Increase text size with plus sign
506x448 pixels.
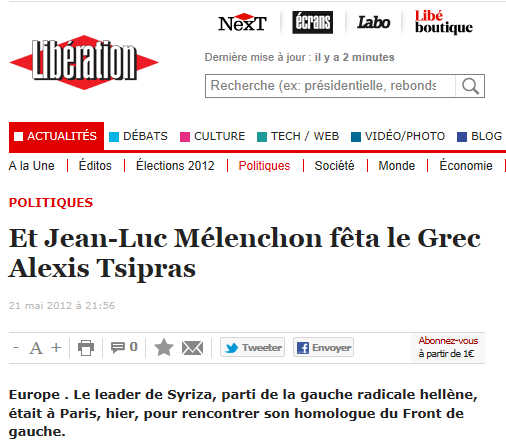click(56, 348)
